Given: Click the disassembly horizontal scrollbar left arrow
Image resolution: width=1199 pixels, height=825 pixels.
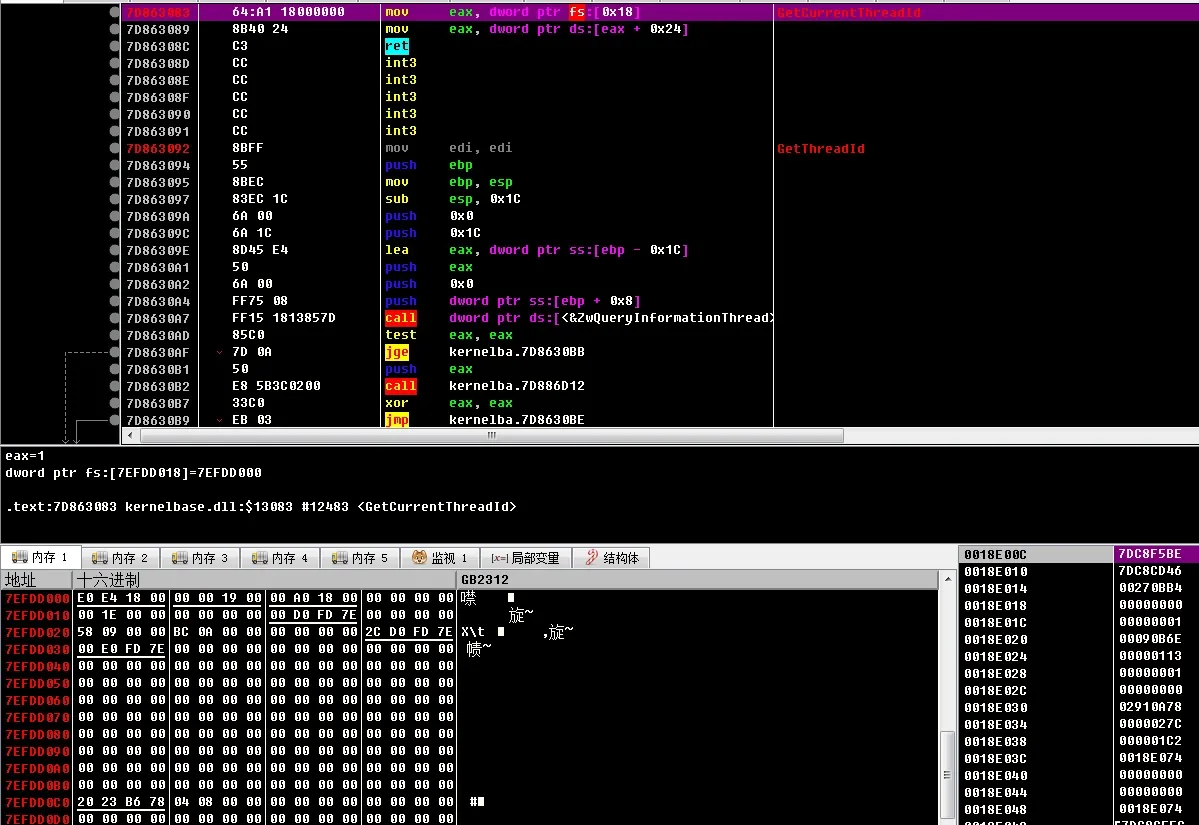Looking at the screenshot, I should click(x=130, y=435).
